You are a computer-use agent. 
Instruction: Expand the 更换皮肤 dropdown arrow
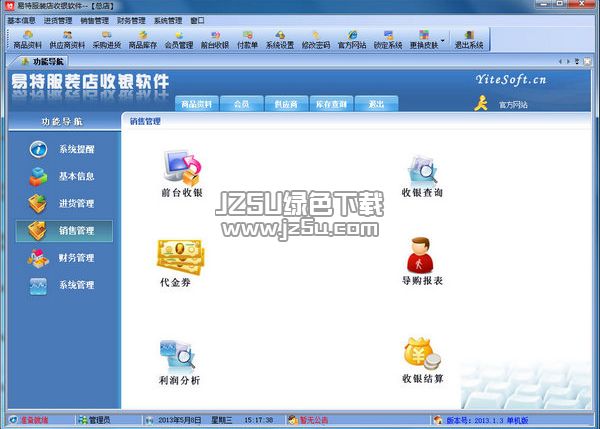pyautogui.click(x=443, y=40)
